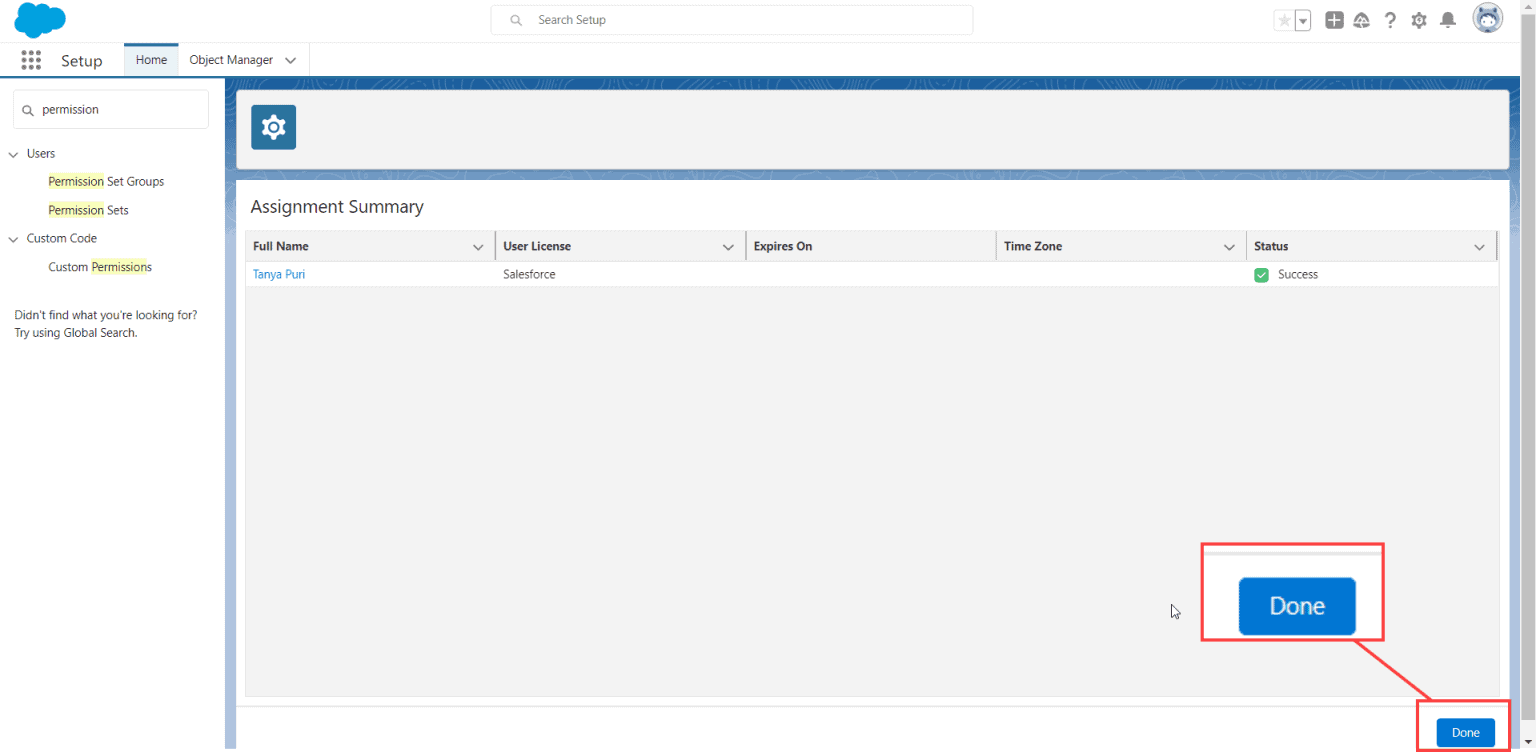Open the Setup gear menu
This screenshot has width=1536, height=752.
click(1419, 20)
